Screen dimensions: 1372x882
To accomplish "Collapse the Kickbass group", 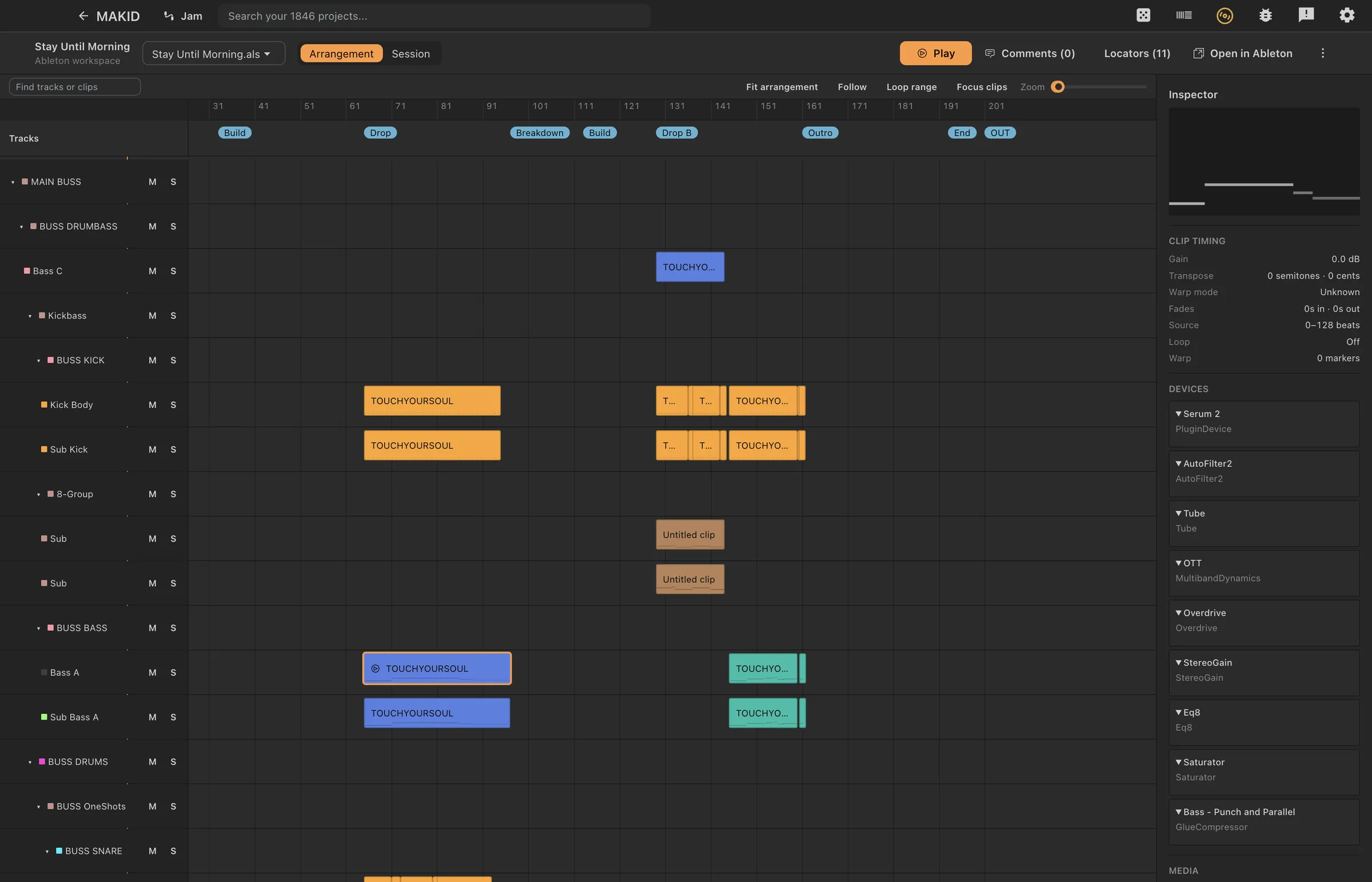I will coord(30,316).
